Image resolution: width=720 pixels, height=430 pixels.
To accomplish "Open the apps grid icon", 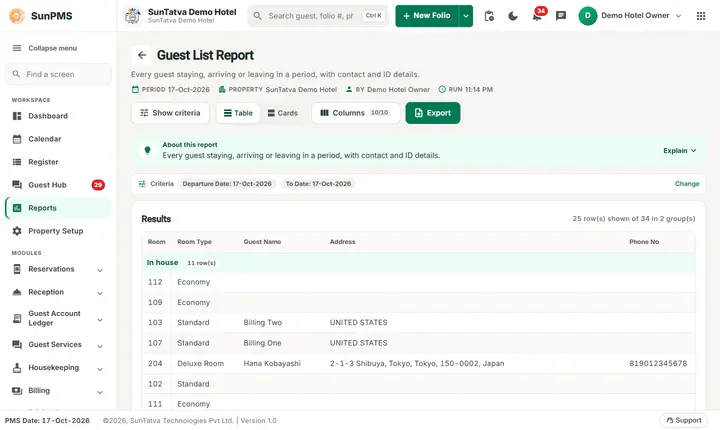I will click(x=701, y=16).
